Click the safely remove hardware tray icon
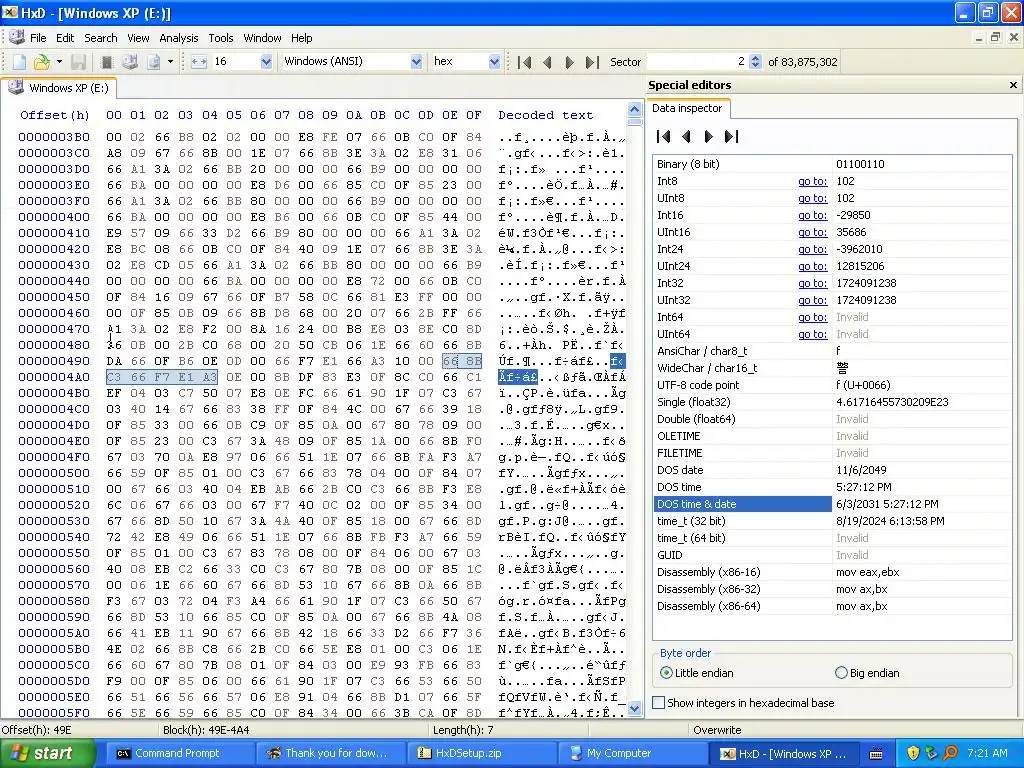The image size is (1024, 768). click(x=931, y=753)
